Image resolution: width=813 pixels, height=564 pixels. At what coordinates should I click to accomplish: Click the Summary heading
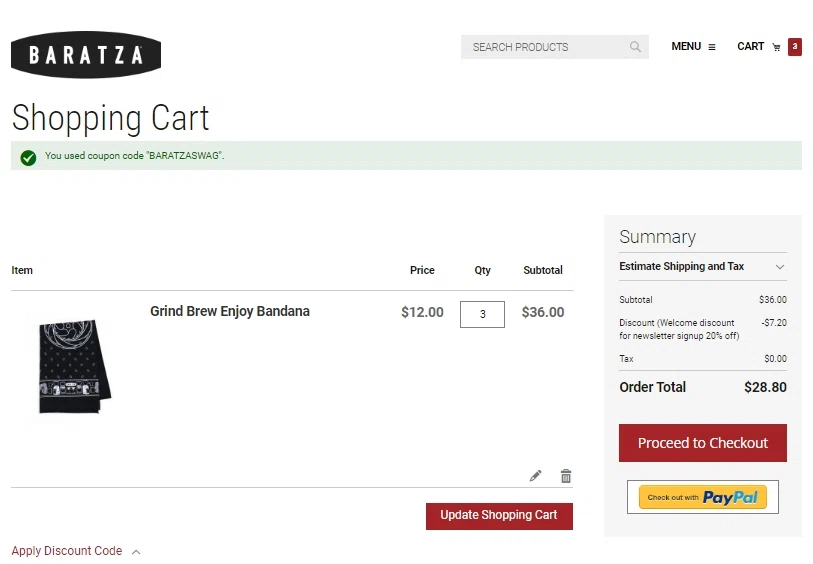click(x=657, y=237)
